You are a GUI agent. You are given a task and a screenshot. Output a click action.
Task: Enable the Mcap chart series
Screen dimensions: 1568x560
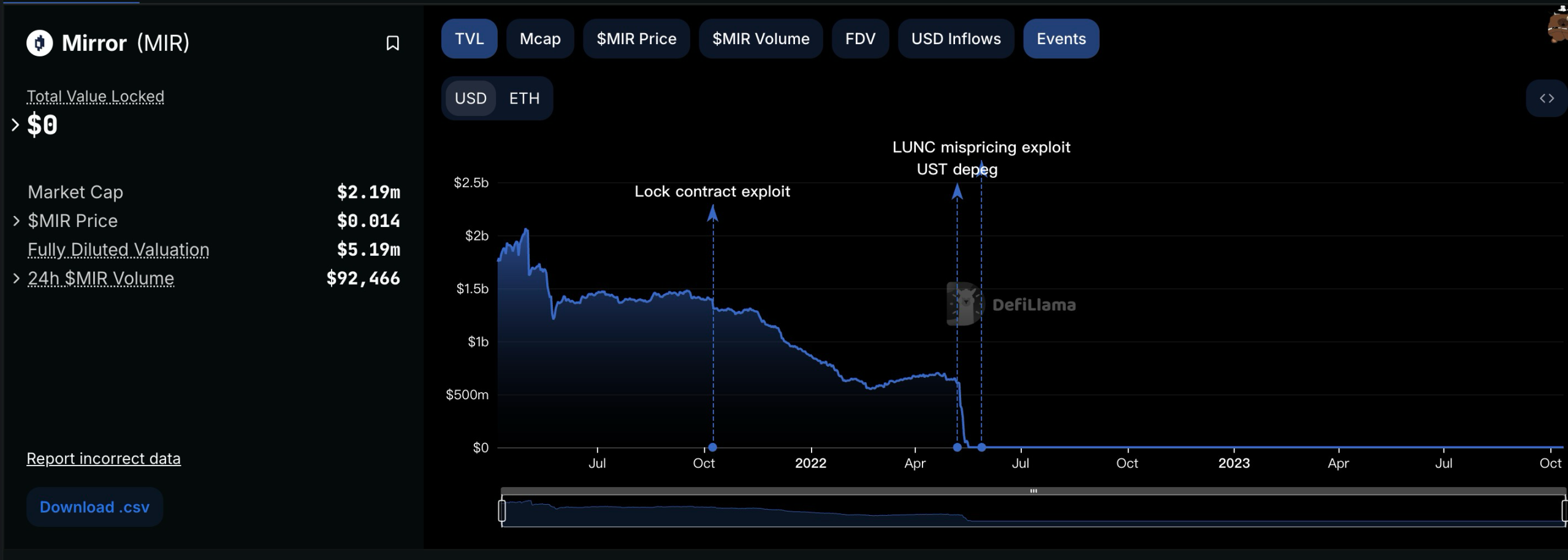pyautogui.click(x=540, y=39)
